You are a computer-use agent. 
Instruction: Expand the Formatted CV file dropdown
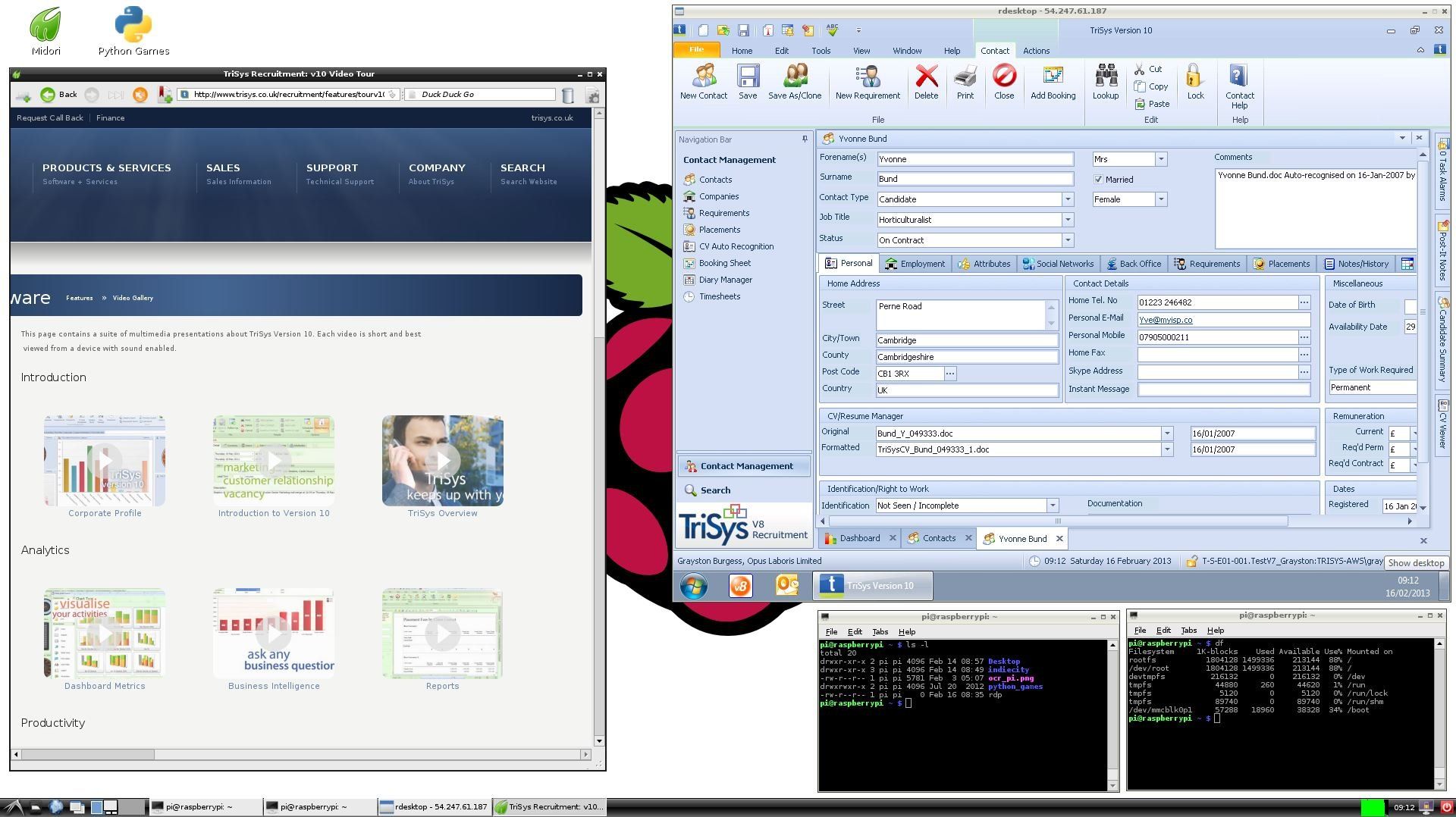[x=1167, y=449]
